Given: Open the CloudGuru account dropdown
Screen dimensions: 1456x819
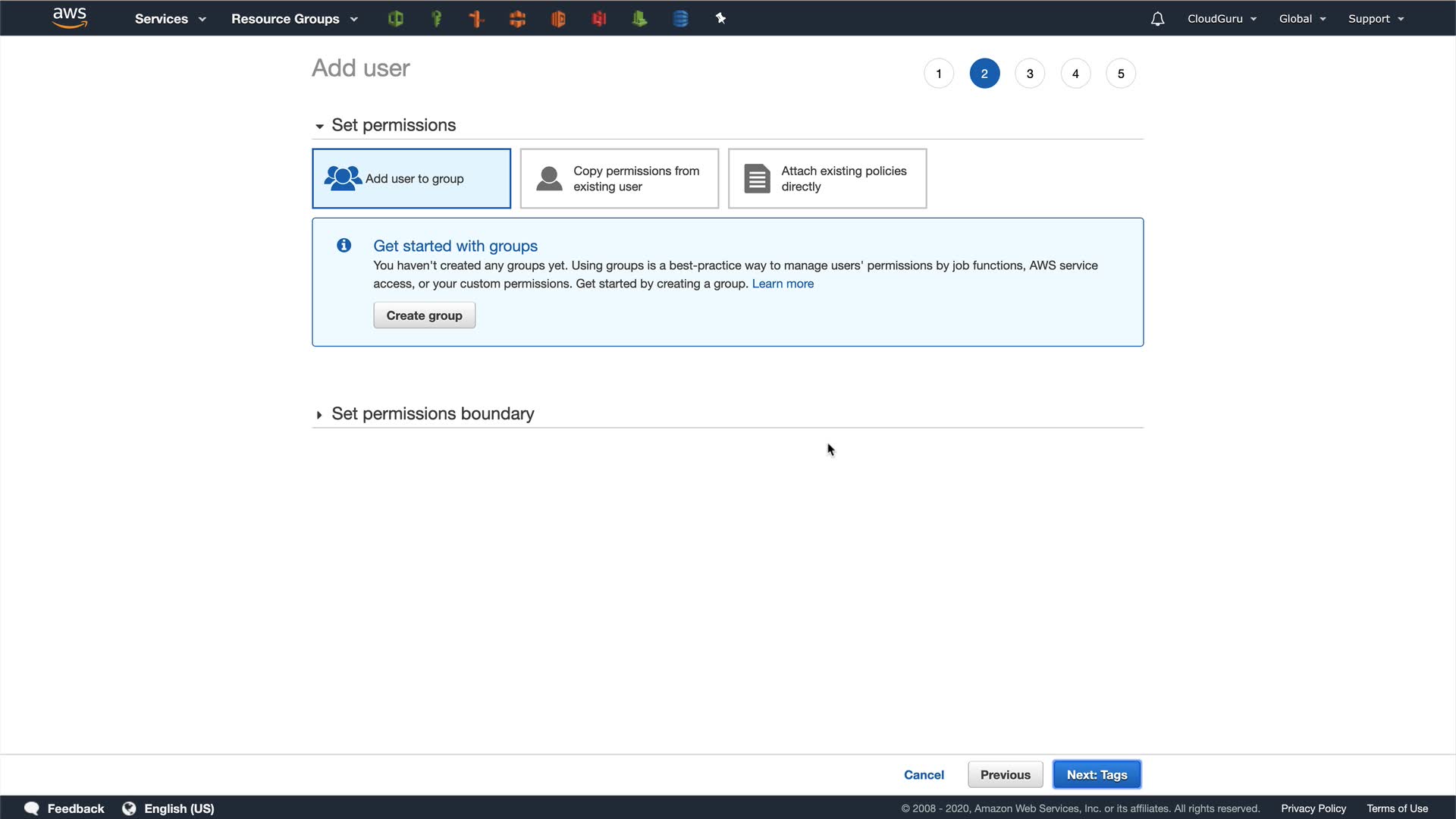Looking at the screenshot, I should (1222, 19).
